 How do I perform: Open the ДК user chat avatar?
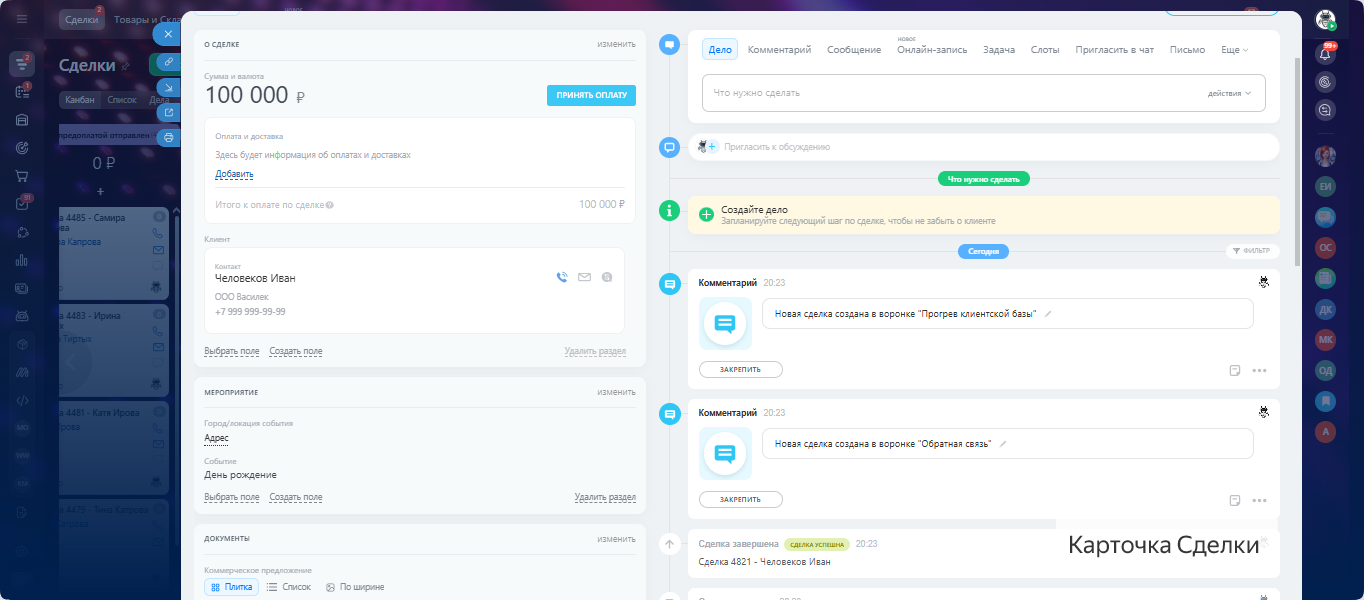(1325, 309)
